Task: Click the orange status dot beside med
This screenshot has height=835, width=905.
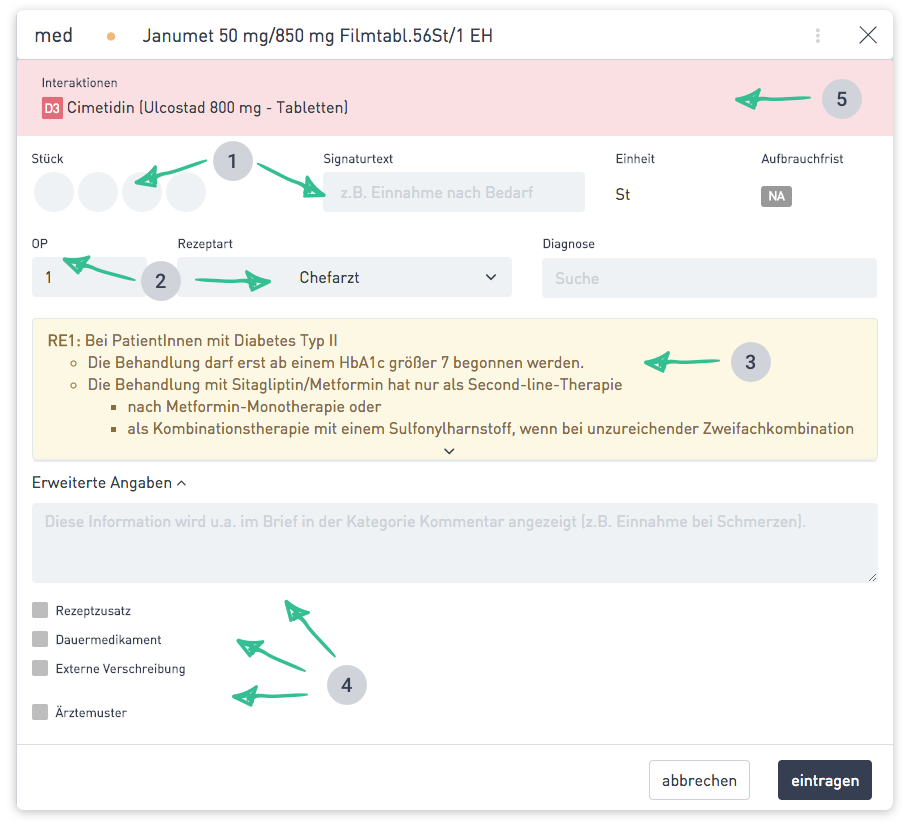Action: tap(111, 36)
